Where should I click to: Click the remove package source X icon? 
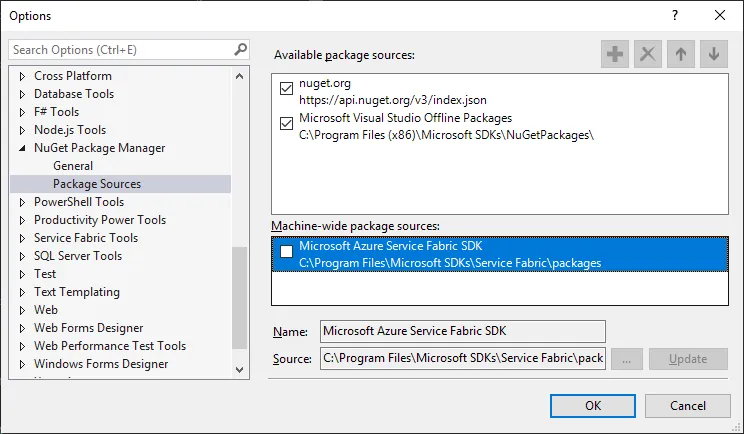[x=648, y=55]
